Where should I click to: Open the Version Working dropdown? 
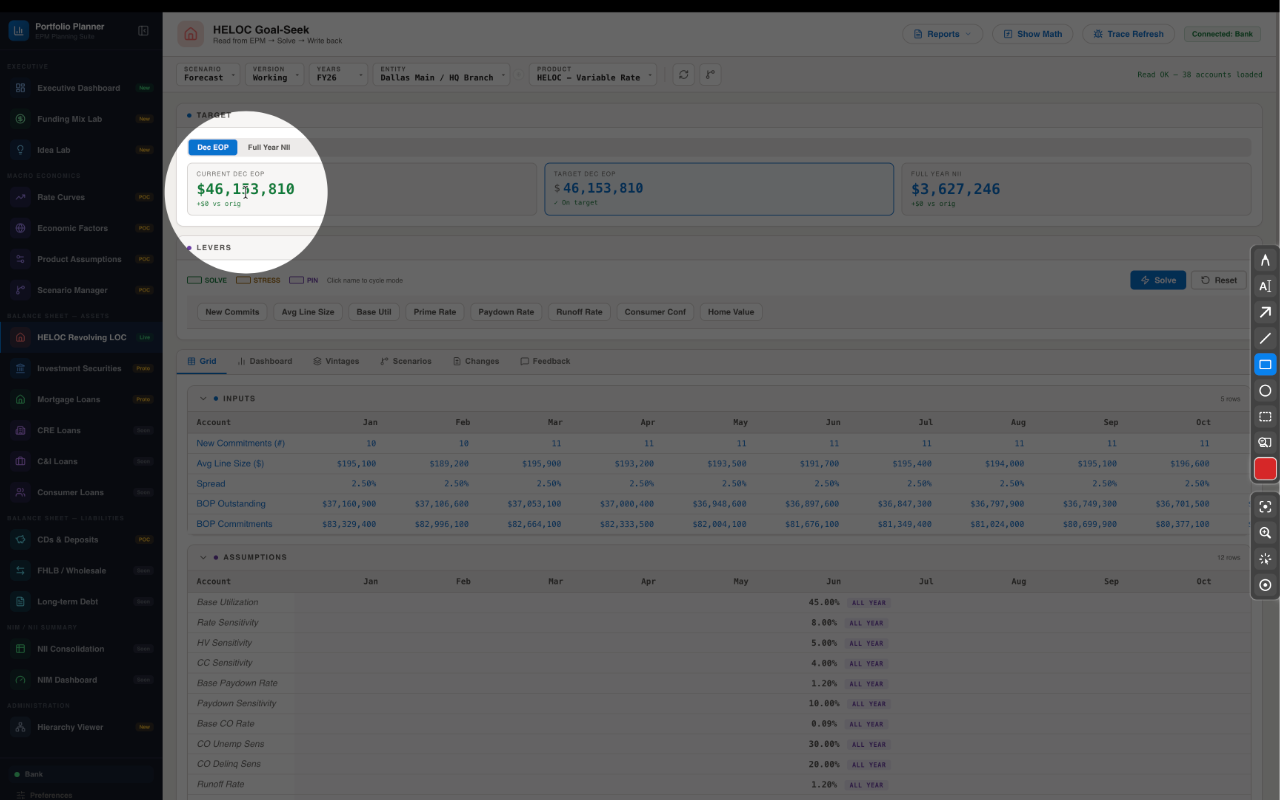pos(274,74)
